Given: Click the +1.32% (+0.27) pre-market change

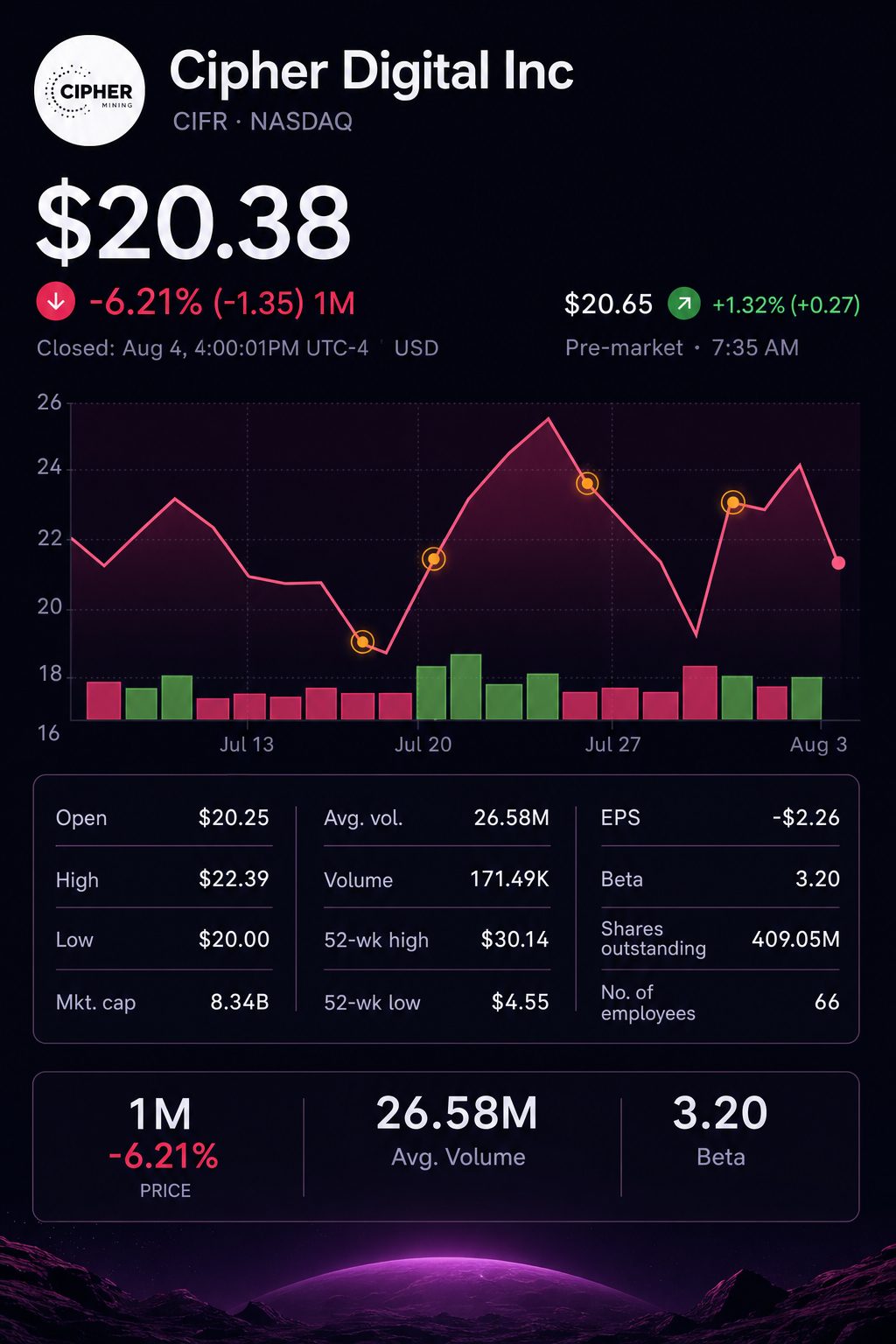Looking at the screenshot, I should point(786,304).
